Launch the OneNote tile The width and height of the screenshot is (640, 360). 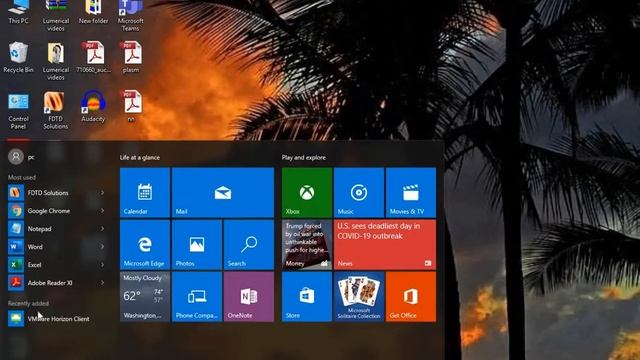click(249, 297)
